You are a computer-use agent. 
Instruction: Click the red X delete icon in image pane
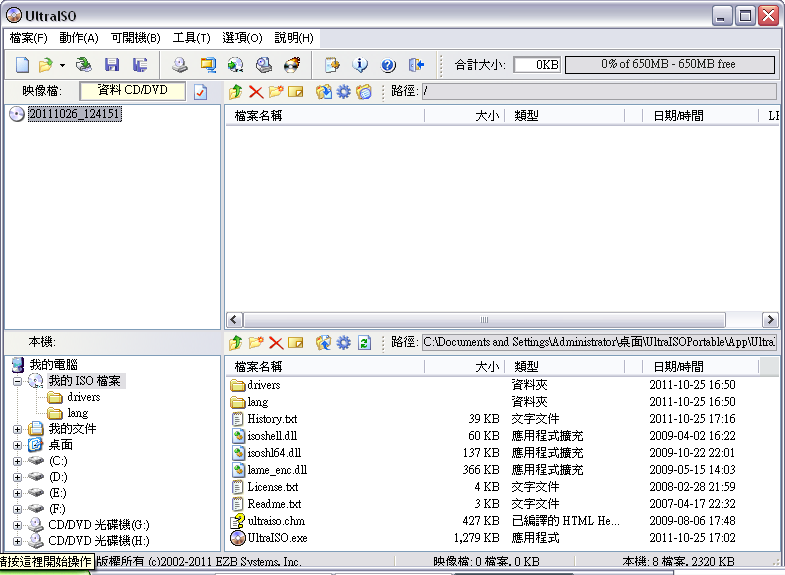(256, 92)
